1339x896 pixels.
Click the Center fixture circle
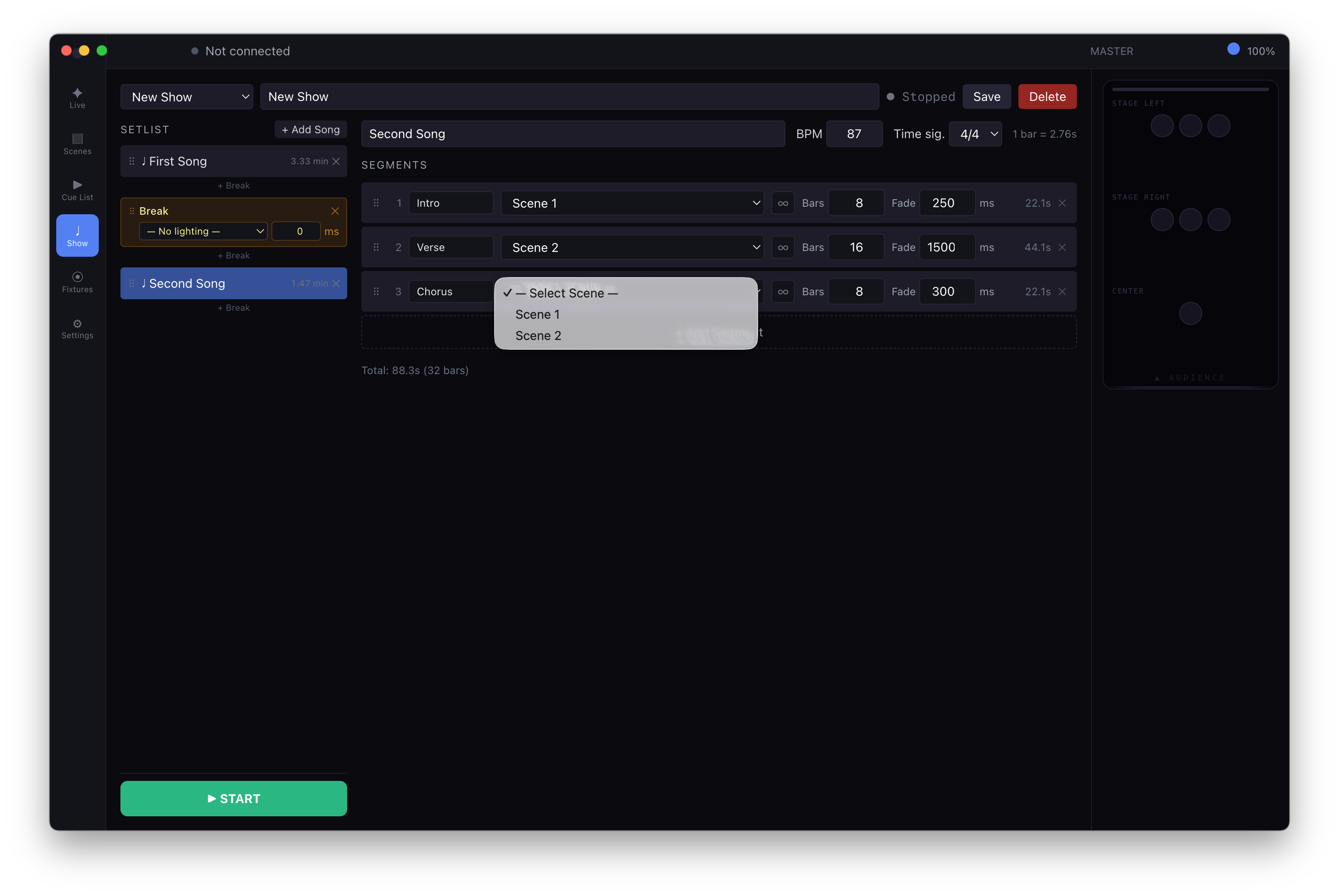pyautogui.click(x=1190, y=313)
